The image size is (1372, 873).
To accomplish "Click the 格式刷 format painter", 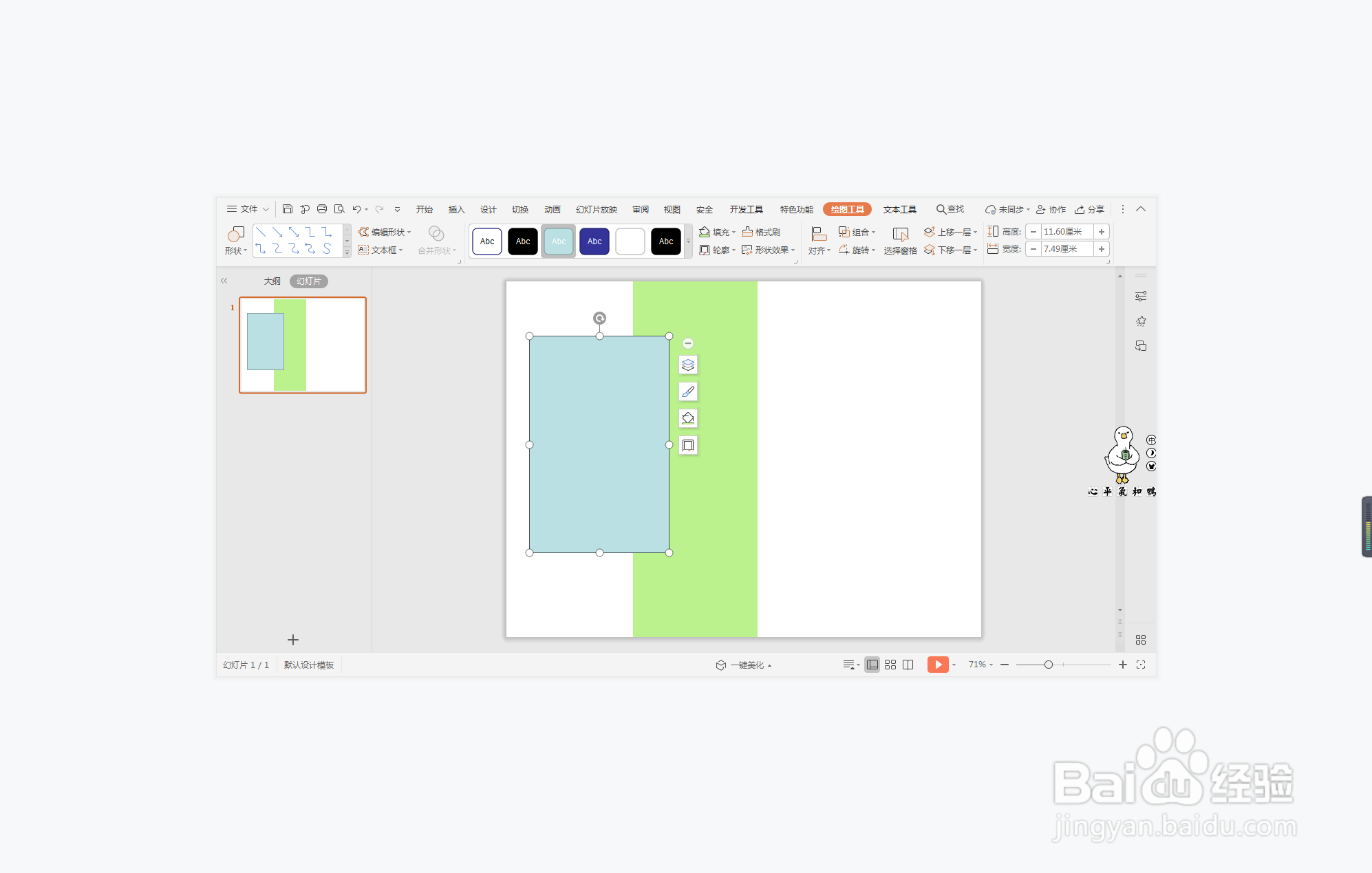I will pos(762,232).
